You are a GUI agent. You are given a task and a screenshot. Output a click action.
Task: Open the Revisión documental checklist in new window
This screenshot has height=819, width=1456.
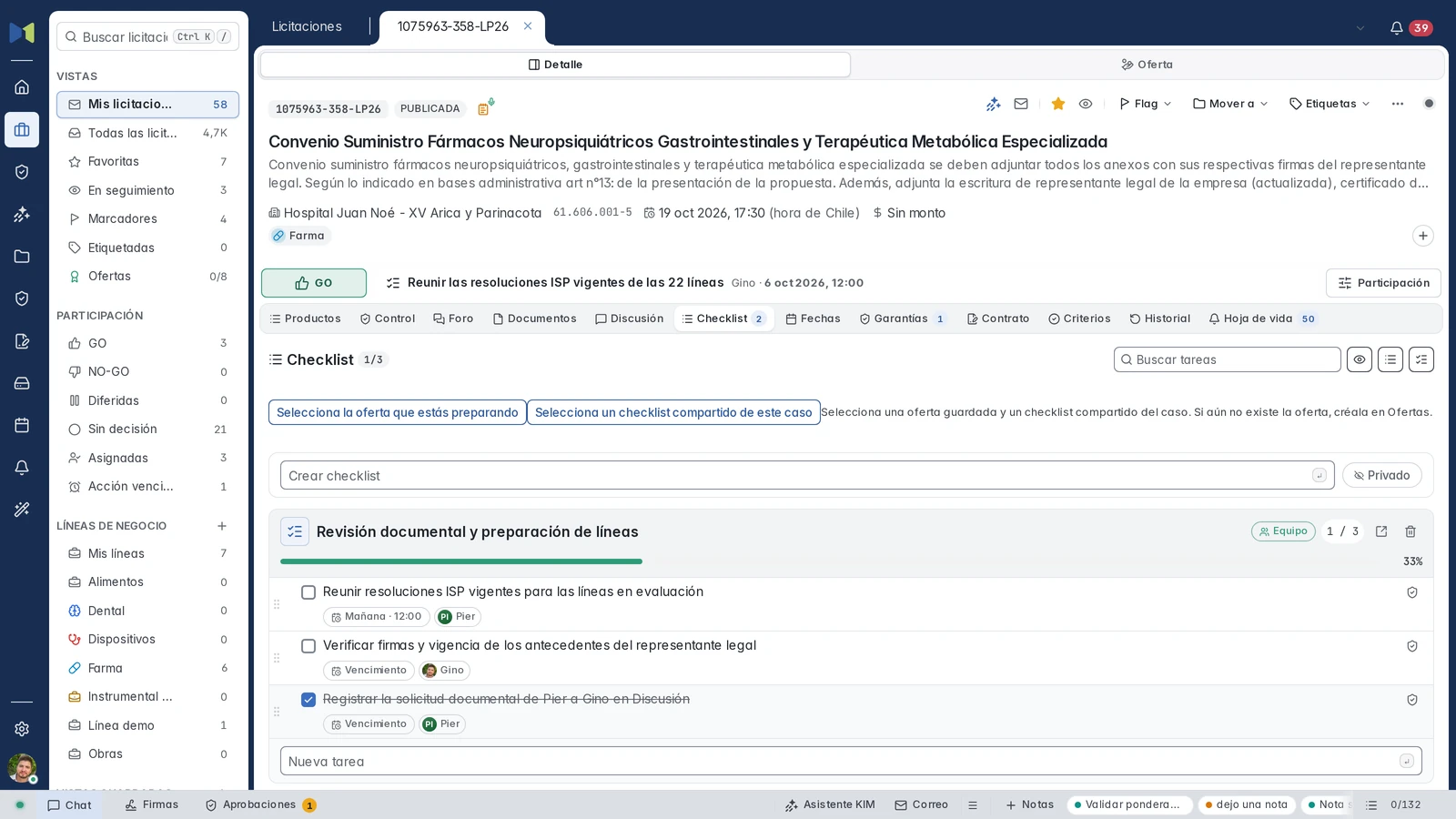[1381, 531]
